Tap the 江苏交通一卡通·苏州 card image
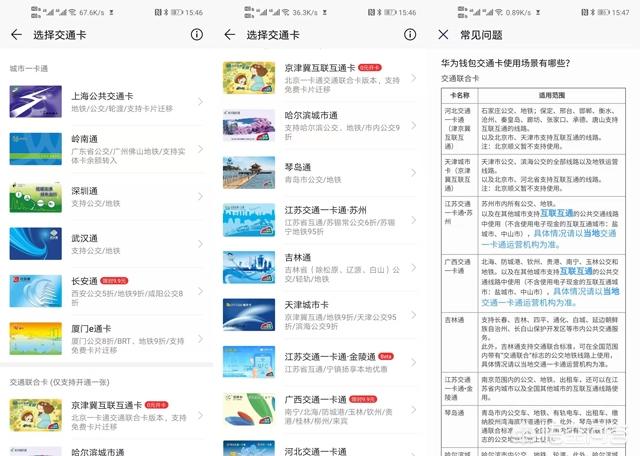 pos(249,220)
